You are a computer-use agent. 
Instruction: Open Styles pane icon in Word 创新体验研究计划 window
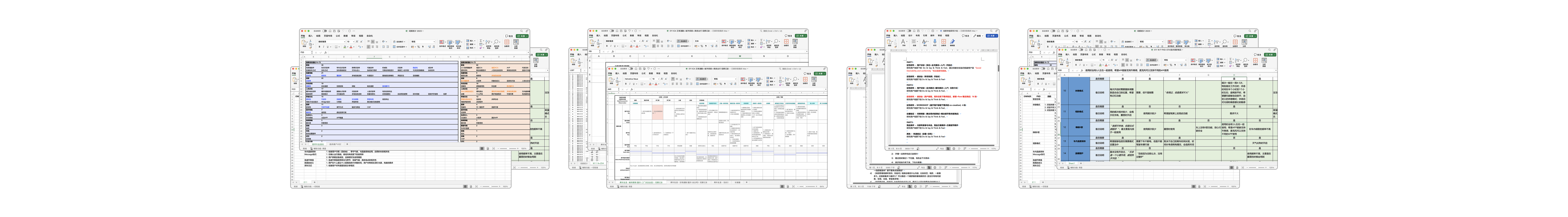point(925,41)
